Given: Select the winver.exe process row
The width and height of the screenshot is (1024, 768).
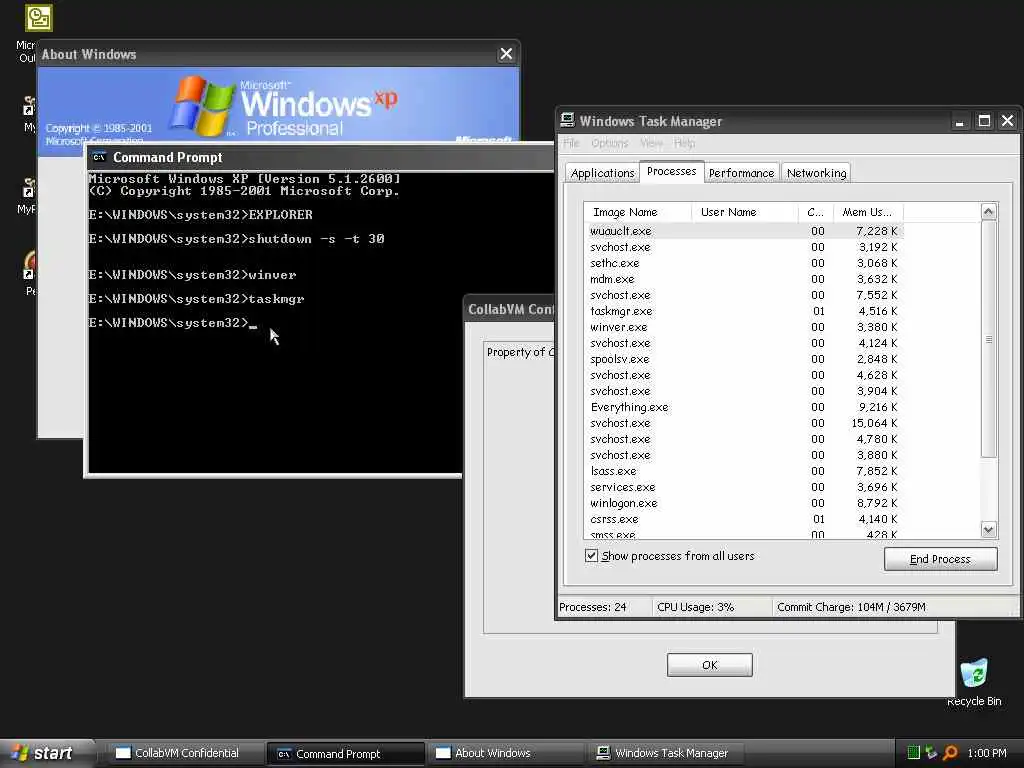Looking at the screenshot, I should 744,327.
